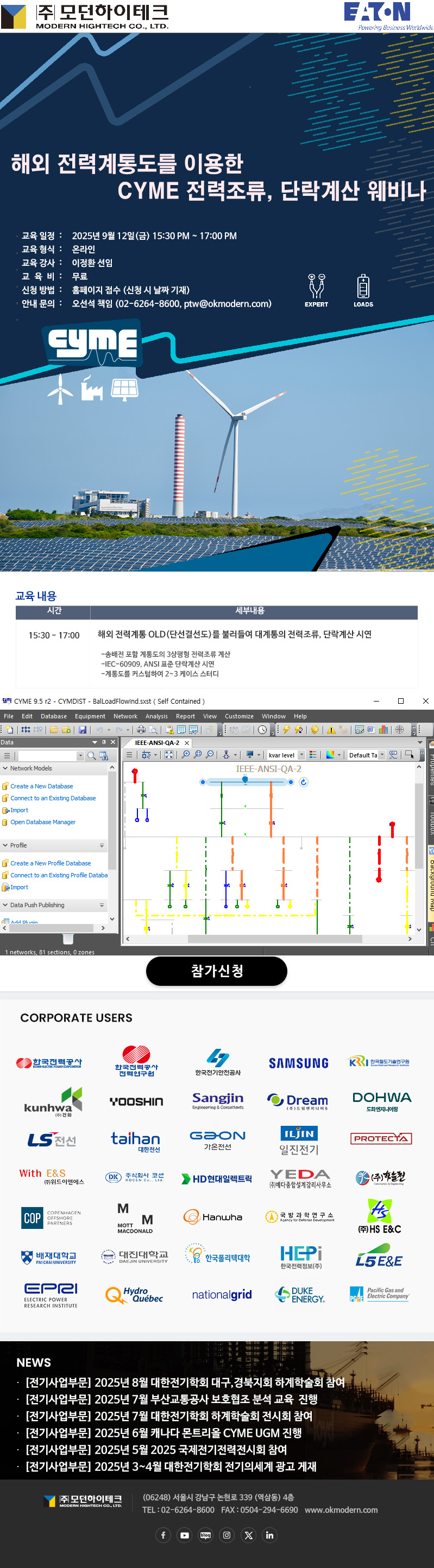Screen dimensions: 434x1568
Task: Open the Analysis menu
Action: click(156, 716)
